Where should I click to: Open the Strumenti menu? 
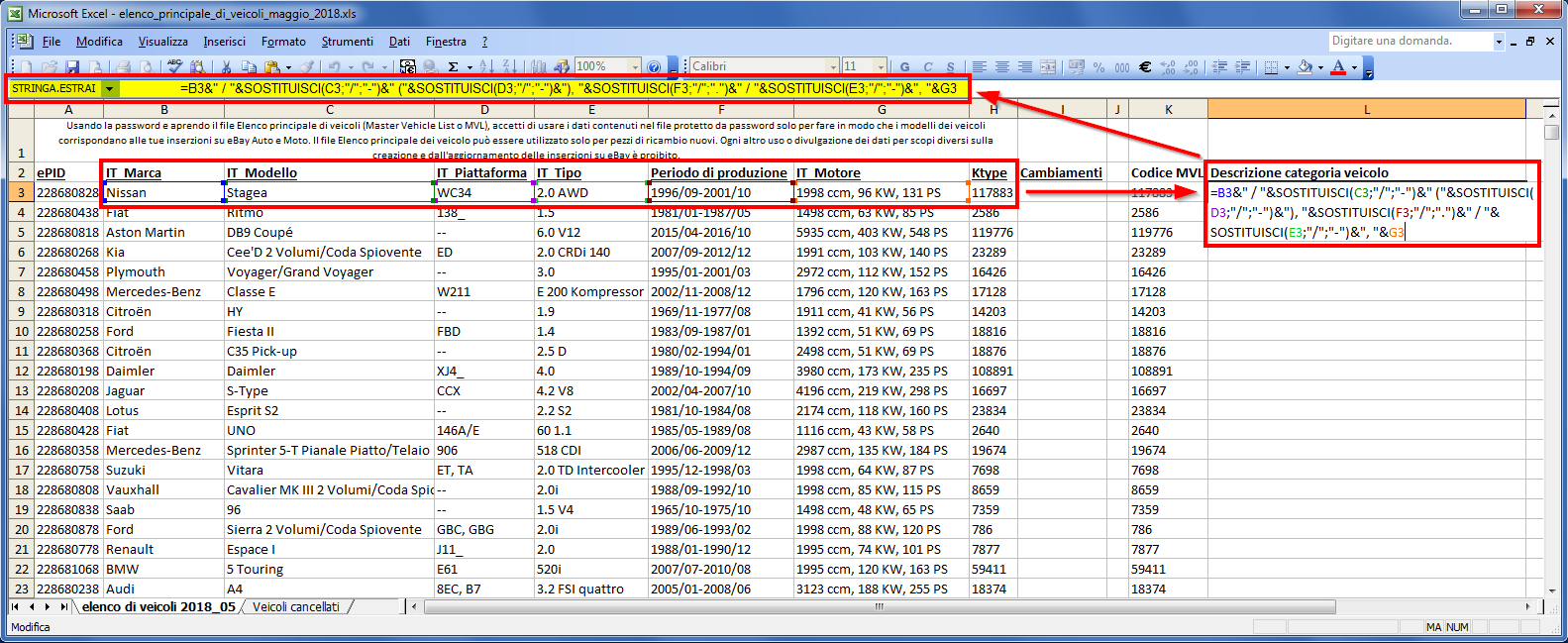click(347, 42)
